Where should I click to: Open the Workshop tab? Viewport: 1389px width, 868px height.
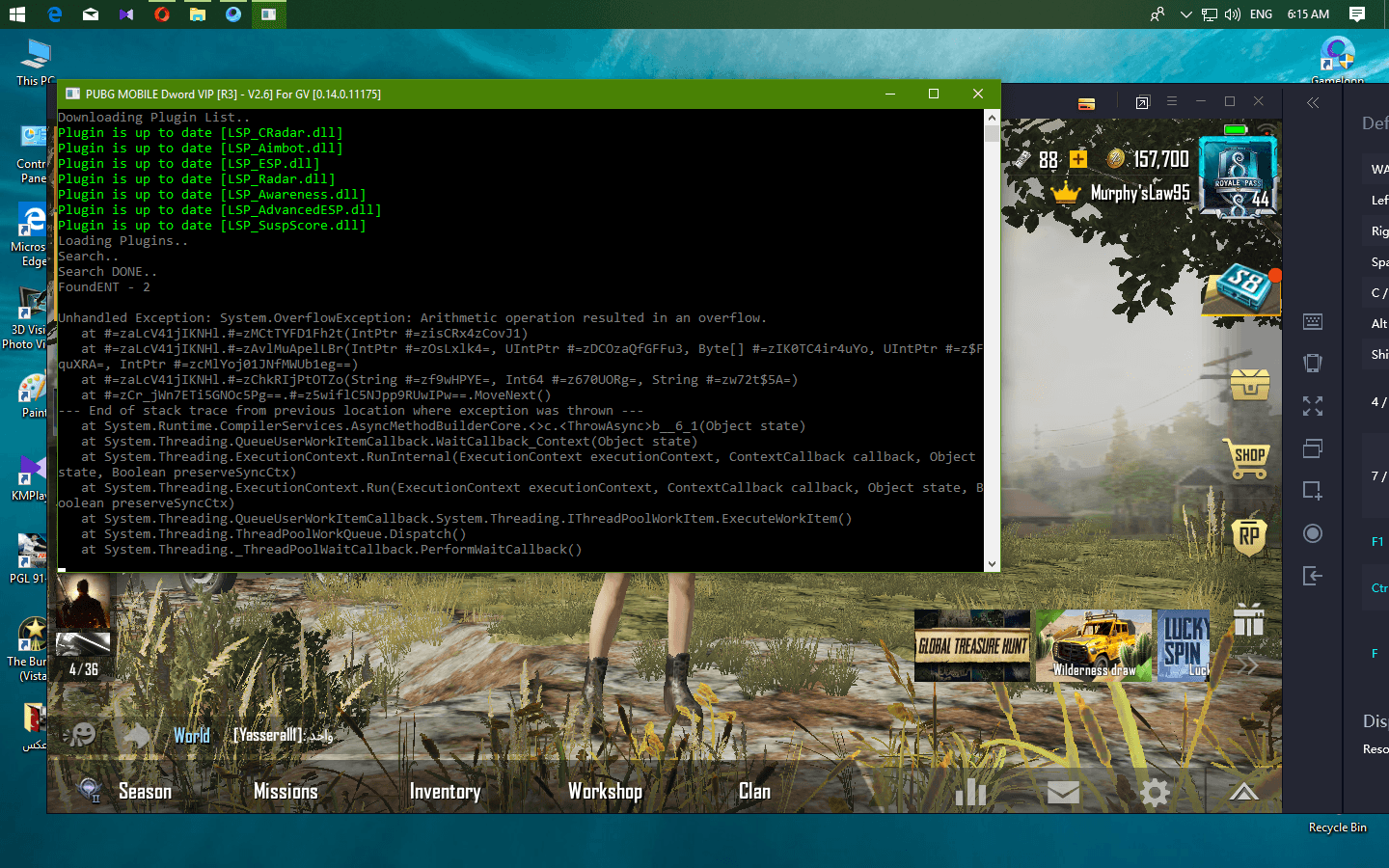coord(605,792)
